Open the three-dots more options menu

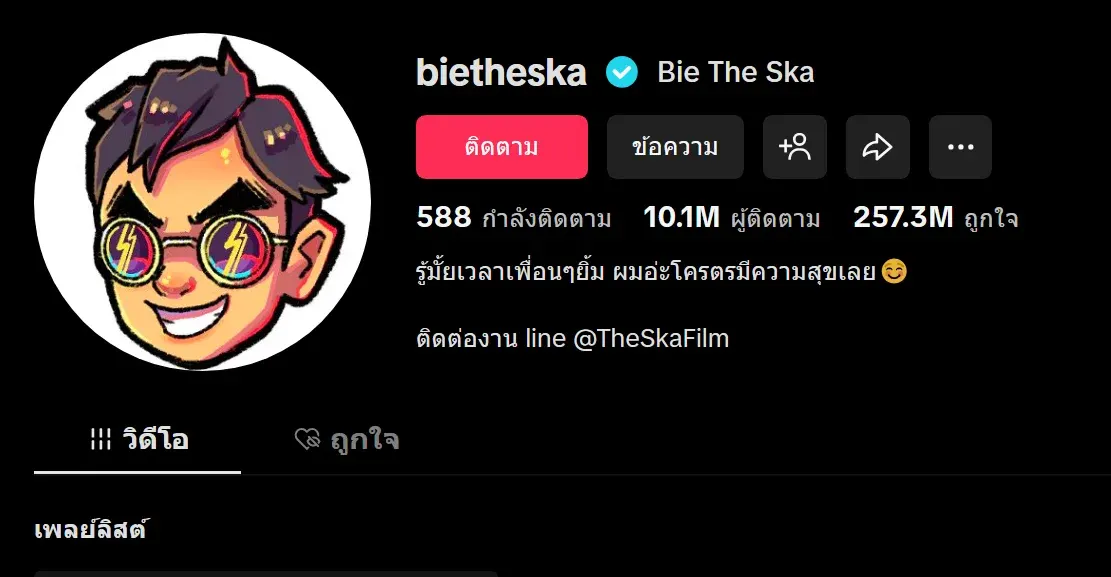pos(960,147)
